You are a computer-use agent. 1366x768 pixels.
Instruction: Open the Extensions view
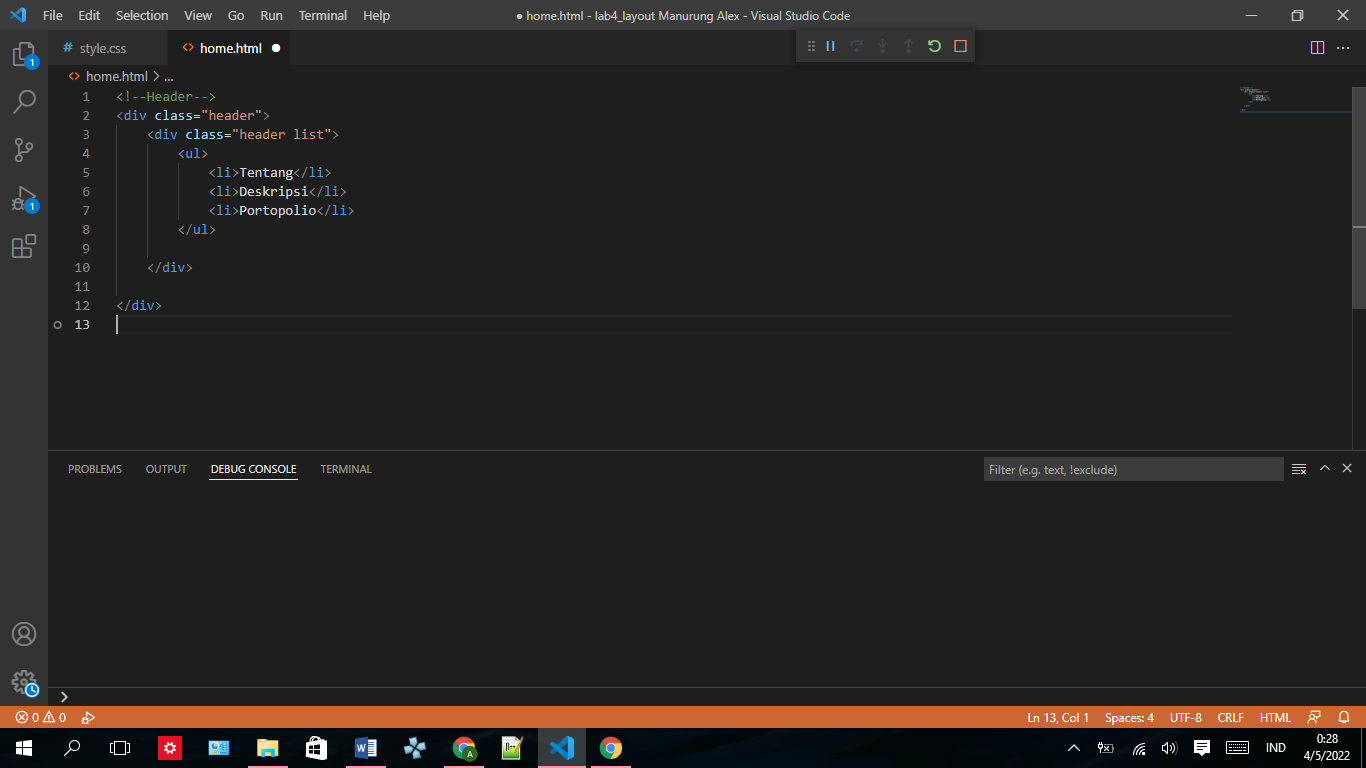coord(24,246)
